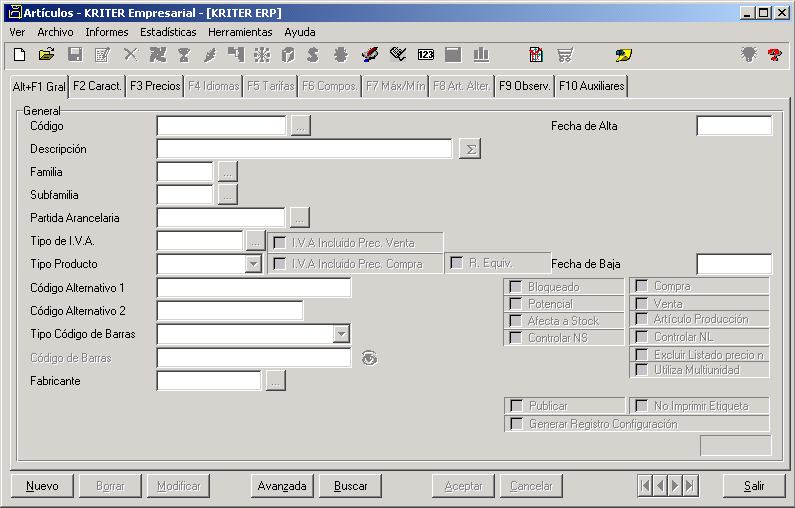795x508 pixels.
Task: Click the feather toolbar icon
Action: click(x=210, y=54)
